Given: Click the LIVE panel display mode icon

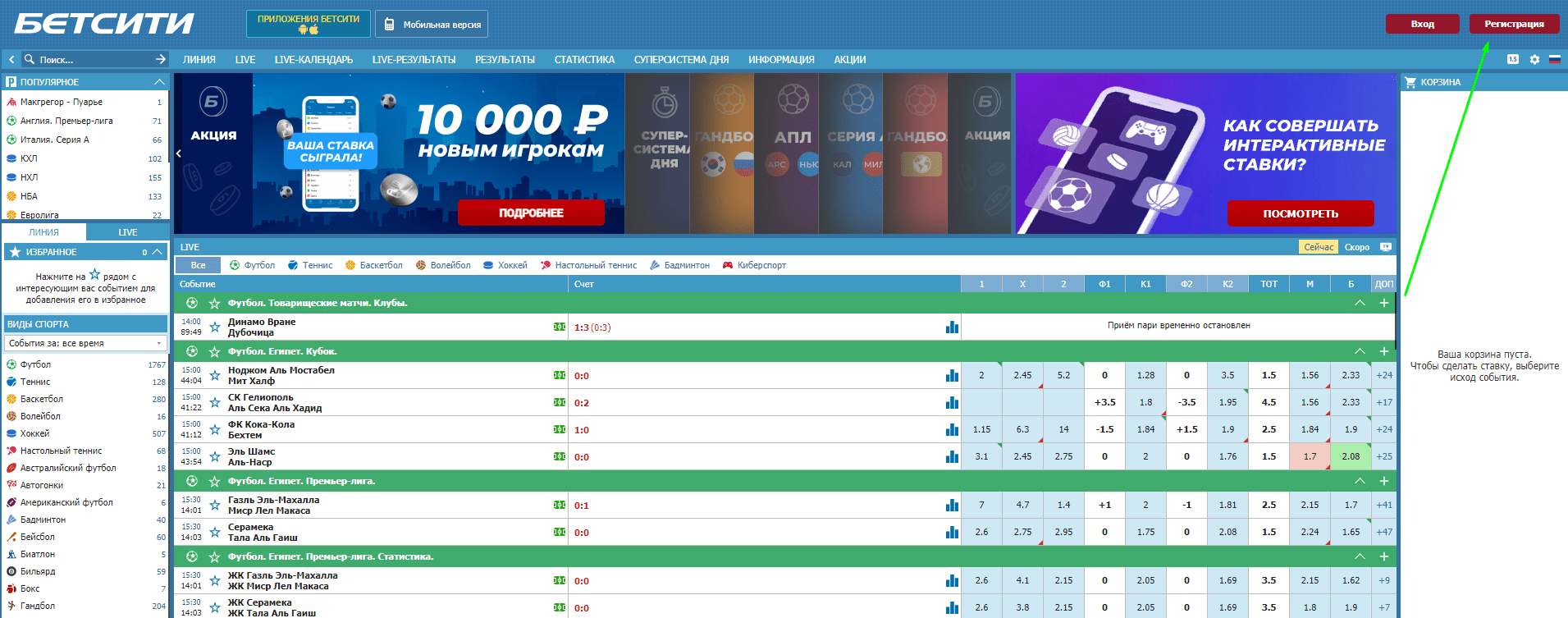Looking at the screenshot, I should click(x=1386, y=247).
